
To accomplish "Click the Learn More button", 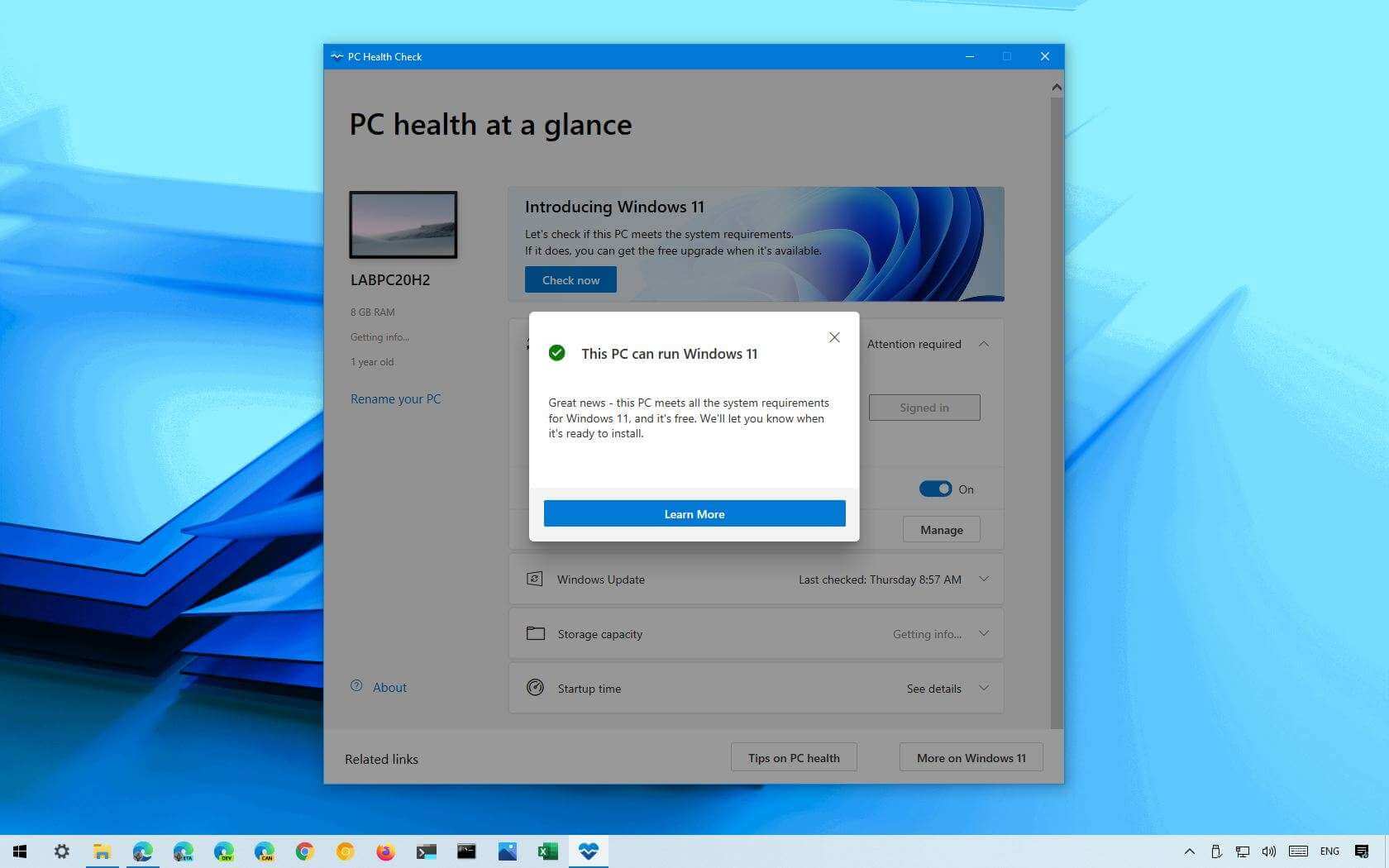I will point(694,513).
